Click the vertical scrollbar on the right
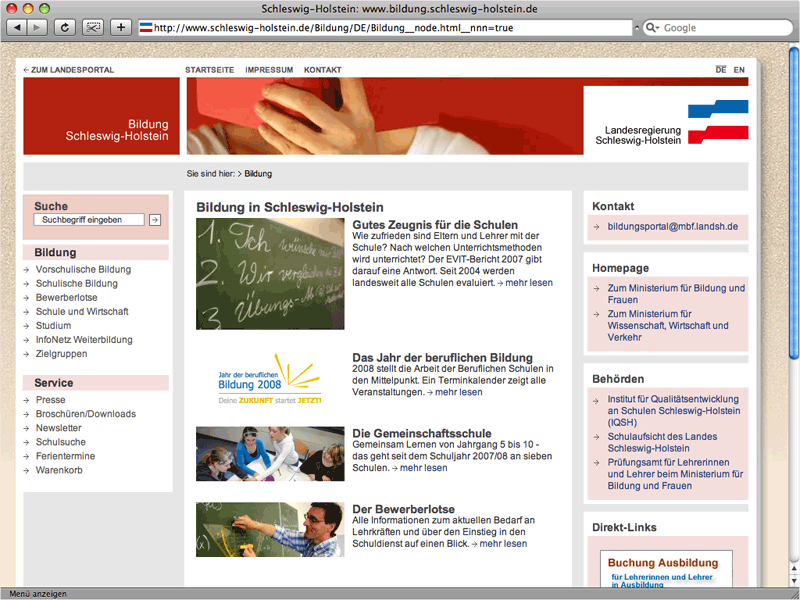 point(793,300)
